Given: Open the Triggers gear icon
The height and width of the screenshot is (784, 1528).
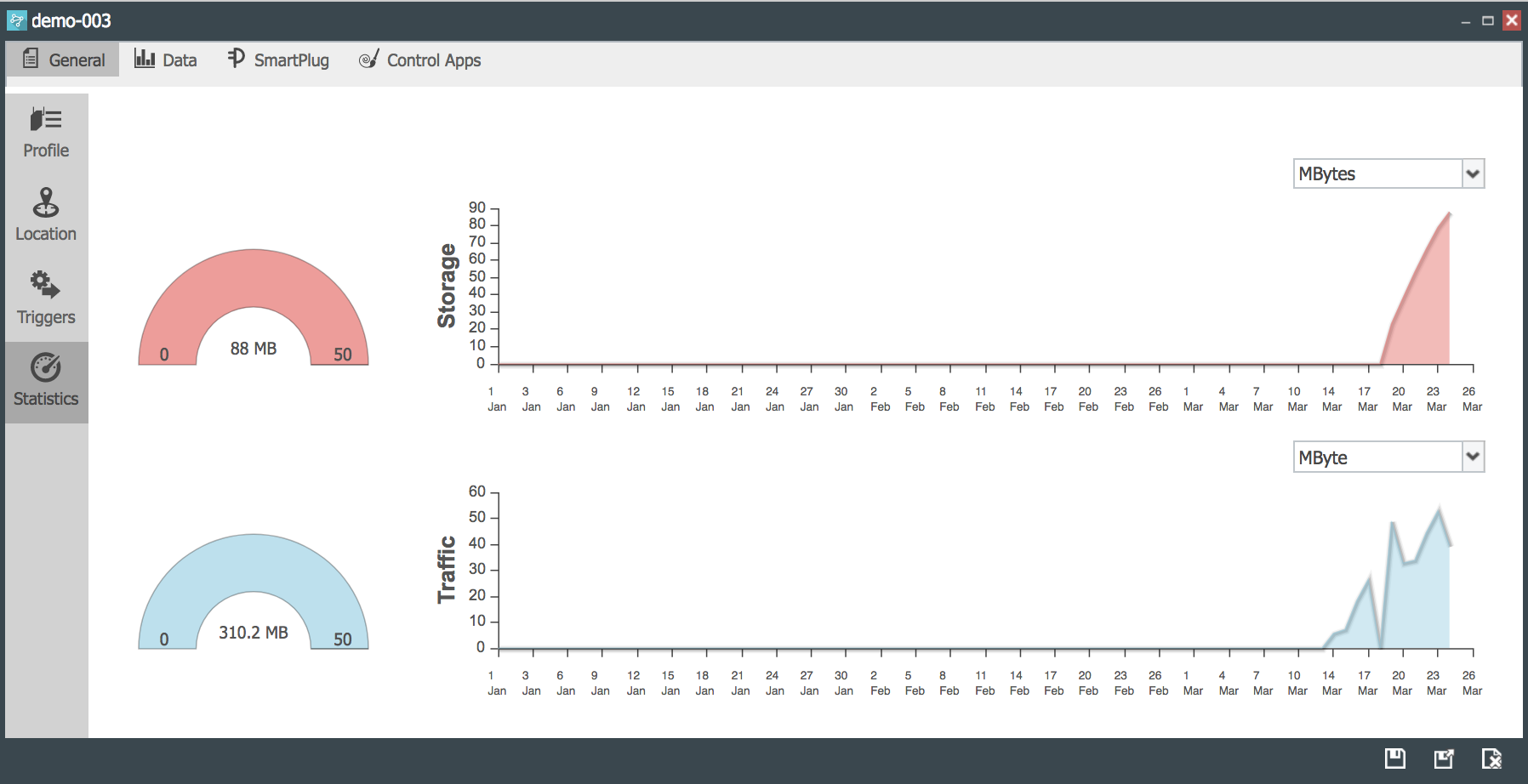Looking at the screenshot, I should [x=46, y=285].
